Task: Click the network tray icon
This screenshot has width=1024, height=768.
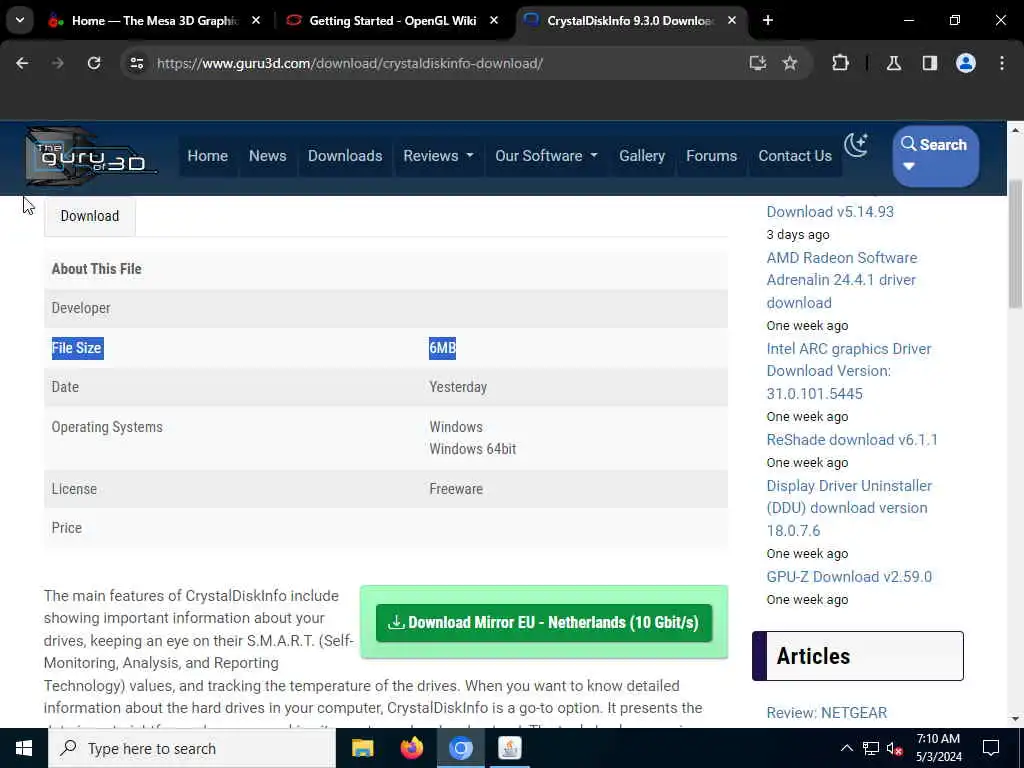Action: pyautogui.click(x=871, y=748)
